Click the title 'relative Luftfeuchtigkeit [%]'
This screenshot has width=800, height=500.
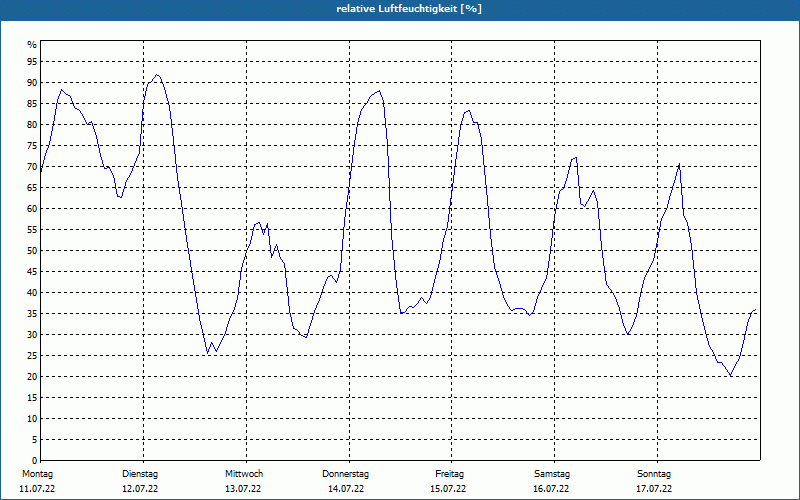pyautogui.click(x=409, y=9)
